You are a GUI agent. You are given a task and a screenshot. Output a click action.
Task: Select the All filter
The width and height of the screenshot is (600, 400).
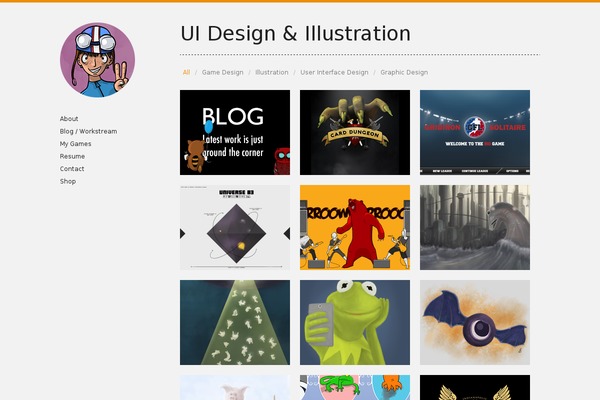186,72
